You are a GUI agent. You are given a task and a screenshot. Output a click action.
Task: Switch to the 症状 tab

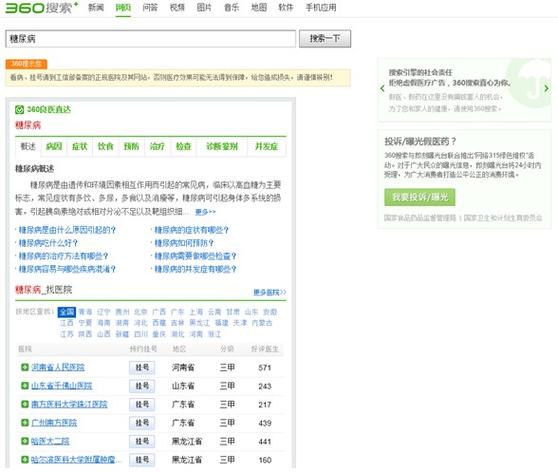click(80, 147)
